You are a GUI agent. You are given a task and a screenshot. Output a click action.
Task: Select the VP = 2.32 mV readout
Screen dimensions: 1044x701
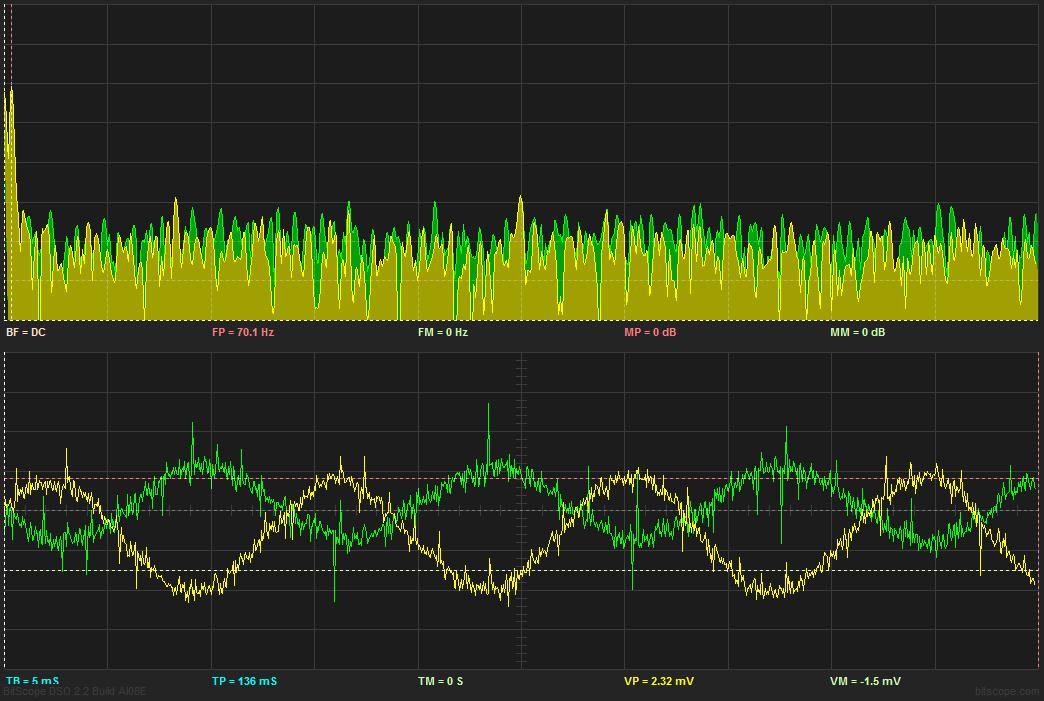pos(658,680)
